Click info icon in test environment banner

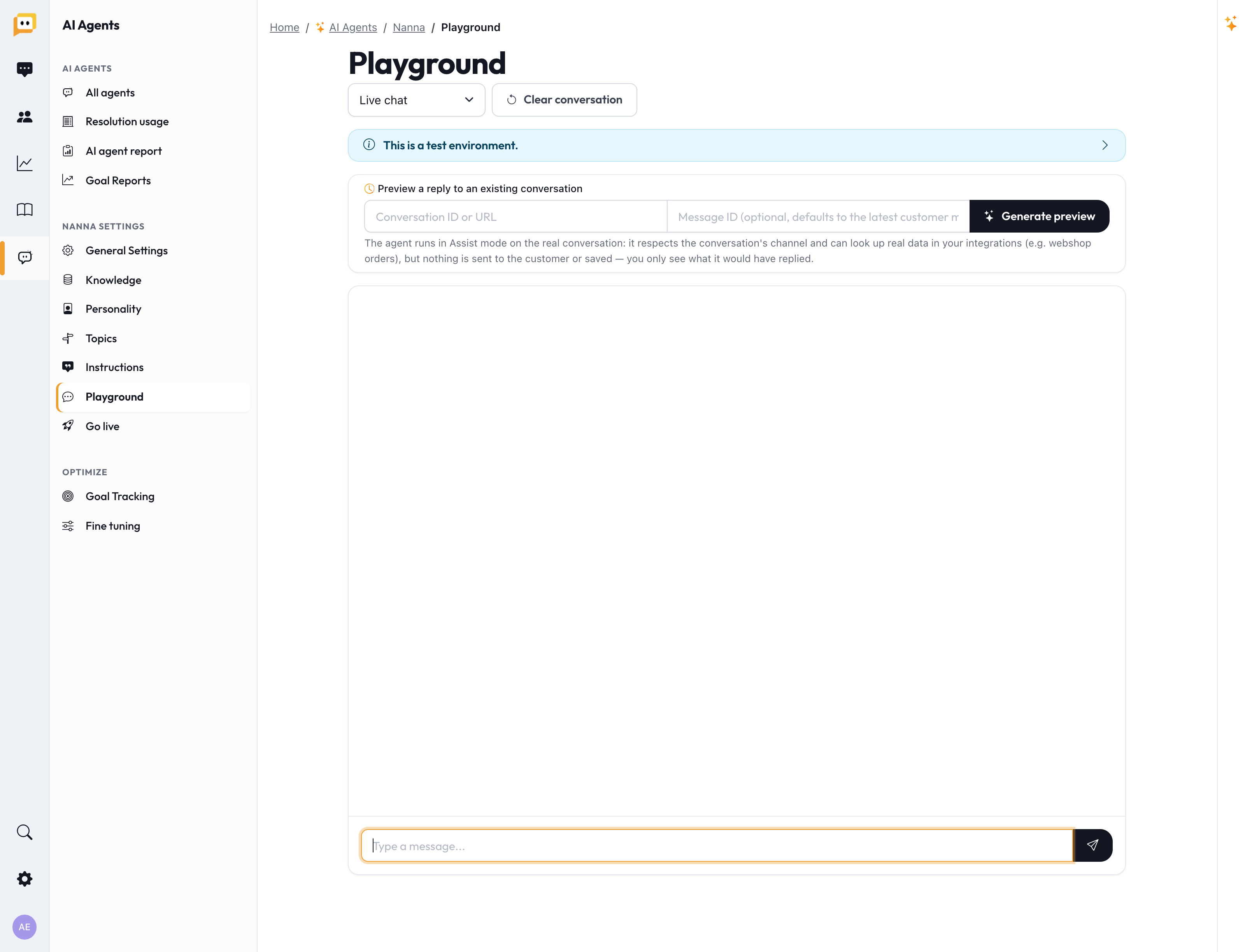pos(369,145)
